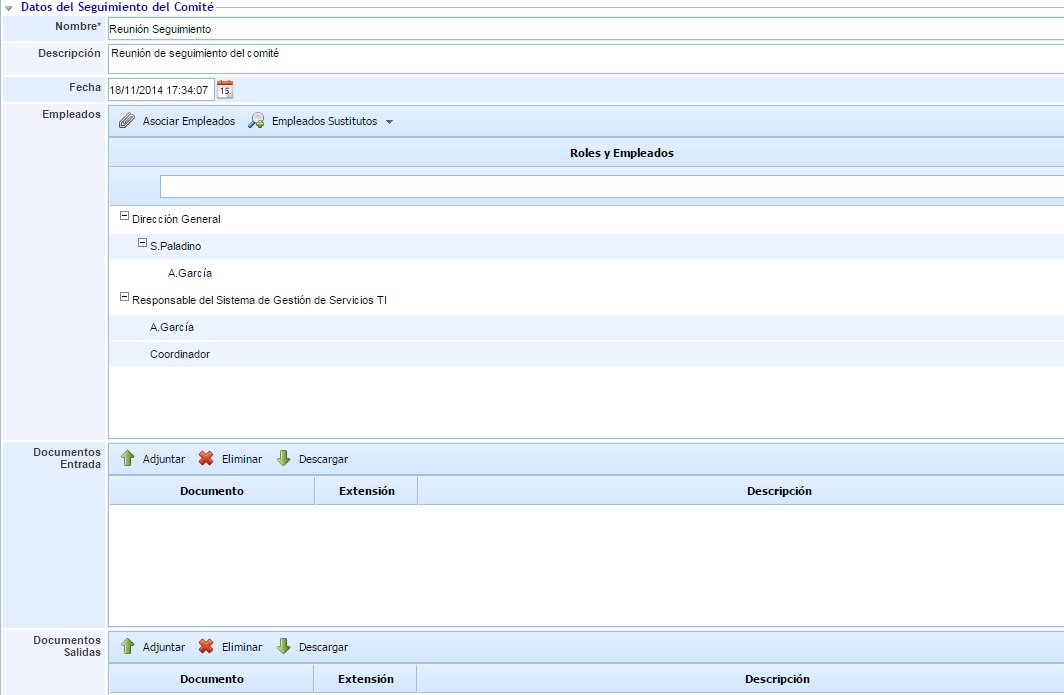The width and height of the screenshot is (1064, 695).
Task: Click Descargar down arrow in Documentos Entrada
Action: pyautogui.click(x=284, y=459)
